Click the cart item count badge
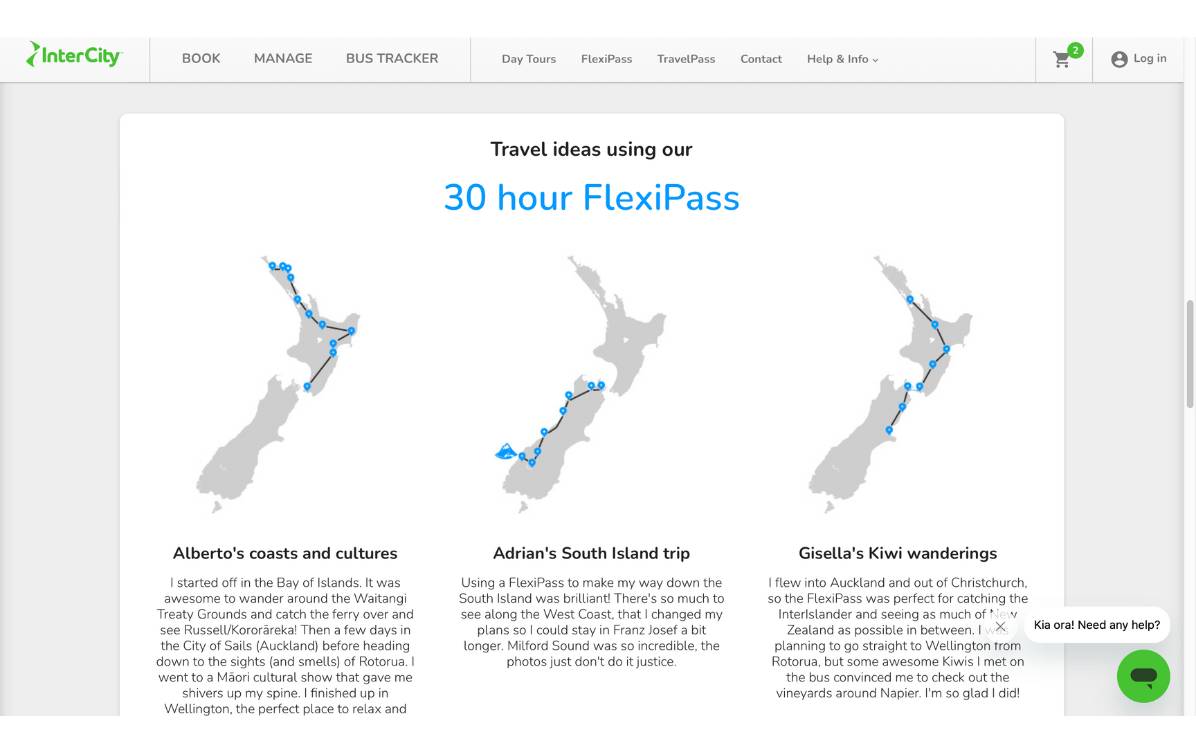 [x=1075, y=50]
